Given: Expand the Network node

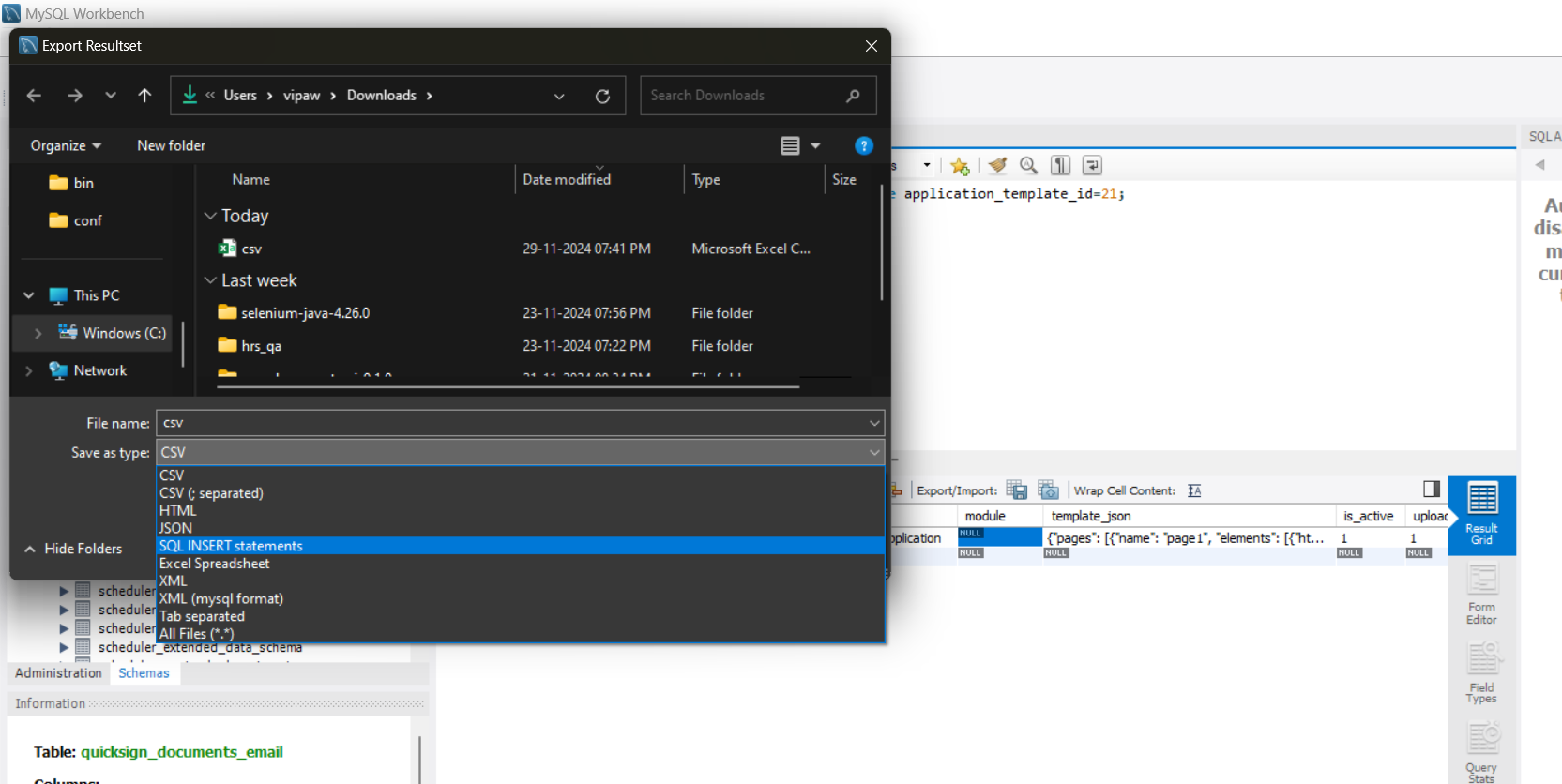Looking at the screenshot, I should tap(29, 370).
